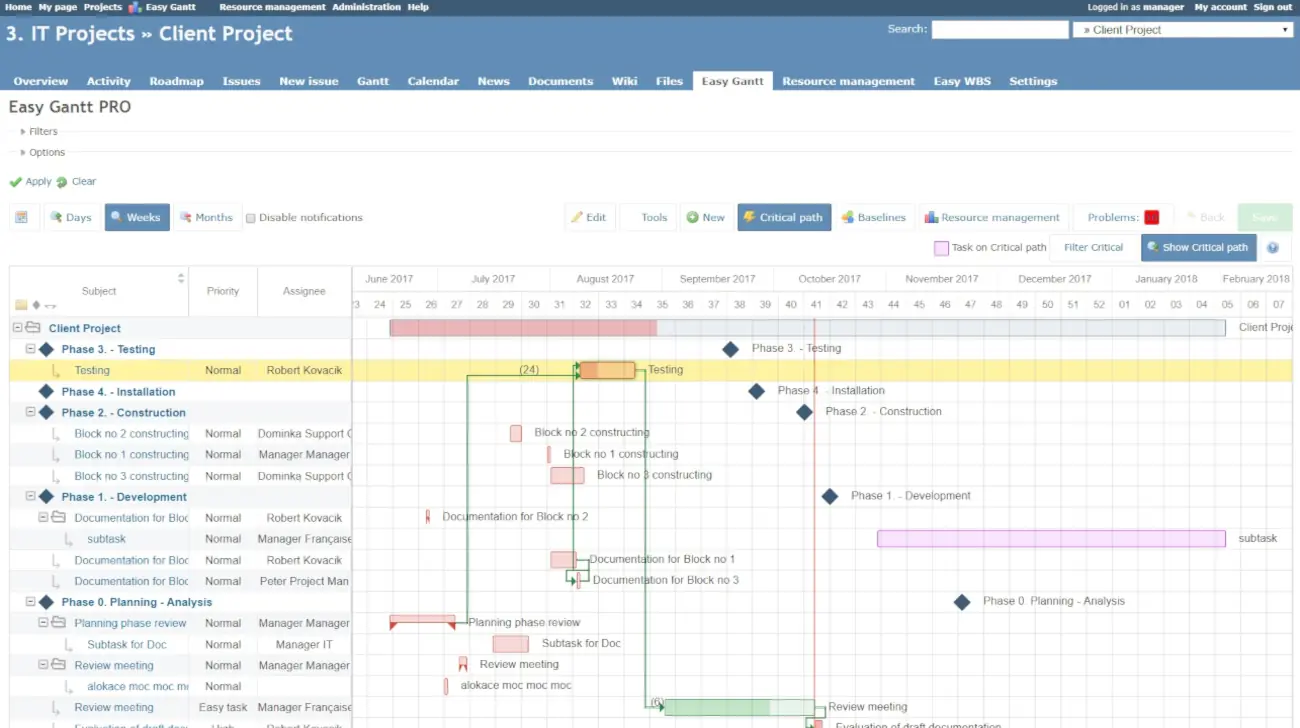Toggle Disable notifications checkbox
The image size is (1300, 728).
pyautogui.click(x=251, y=218)
